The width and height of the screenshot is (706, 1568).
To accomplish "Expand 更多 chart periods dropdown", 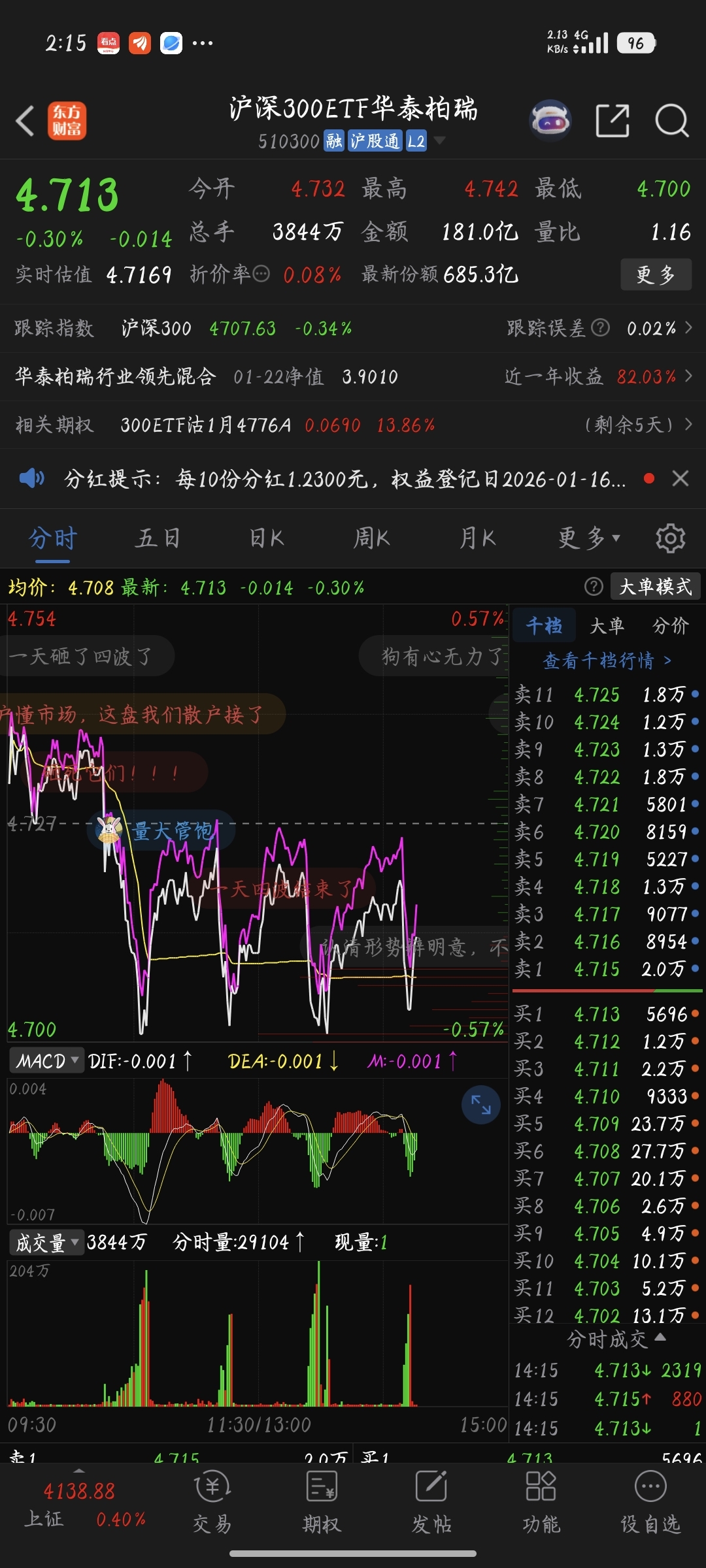I will click(588, 538).
